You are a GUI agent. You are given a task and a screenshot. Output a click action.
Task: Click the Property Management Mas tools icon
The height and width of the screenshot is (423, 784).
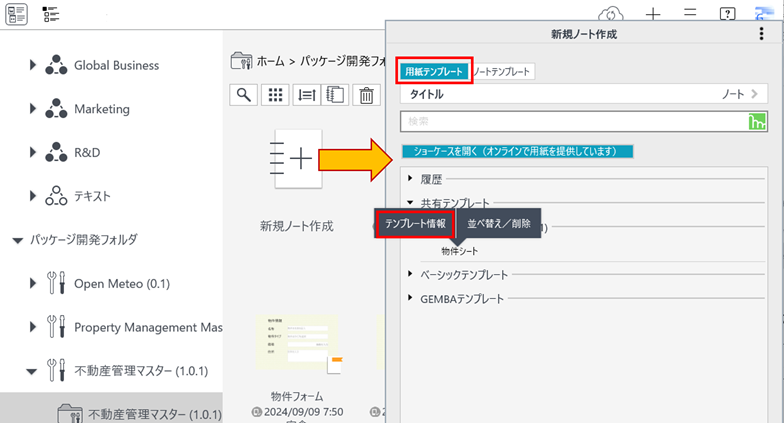56,326
